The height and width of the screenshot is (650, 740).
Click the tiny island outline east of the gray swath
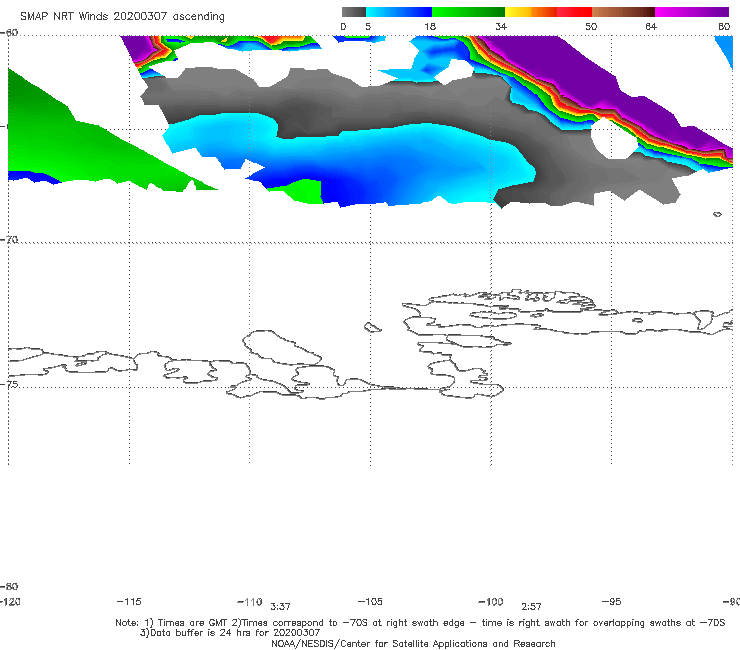tap(717, 214)
